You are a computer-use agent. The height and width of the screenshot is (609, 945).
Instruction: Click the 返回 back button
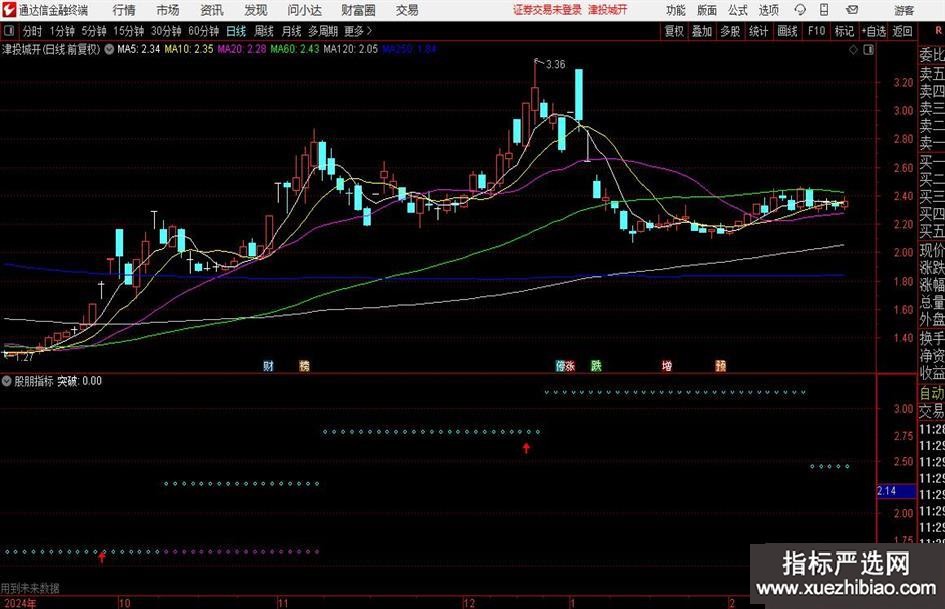[x=903, y=31]
